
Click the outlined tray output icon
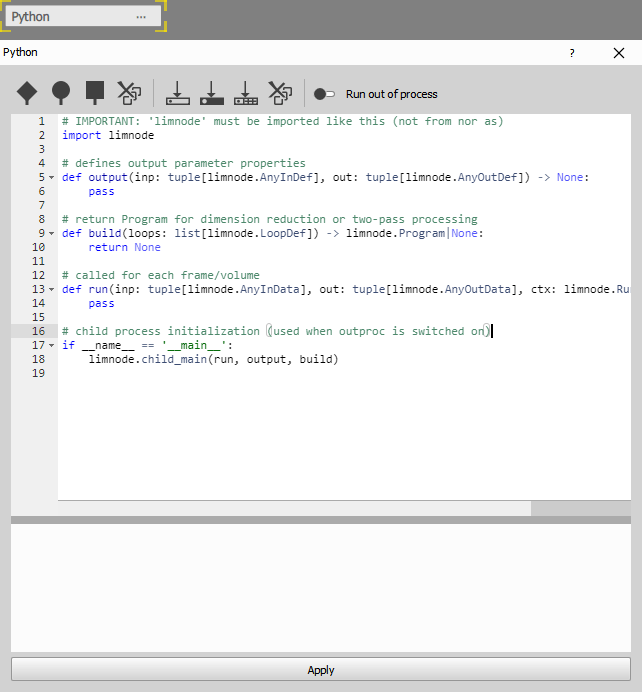[178, 93]
